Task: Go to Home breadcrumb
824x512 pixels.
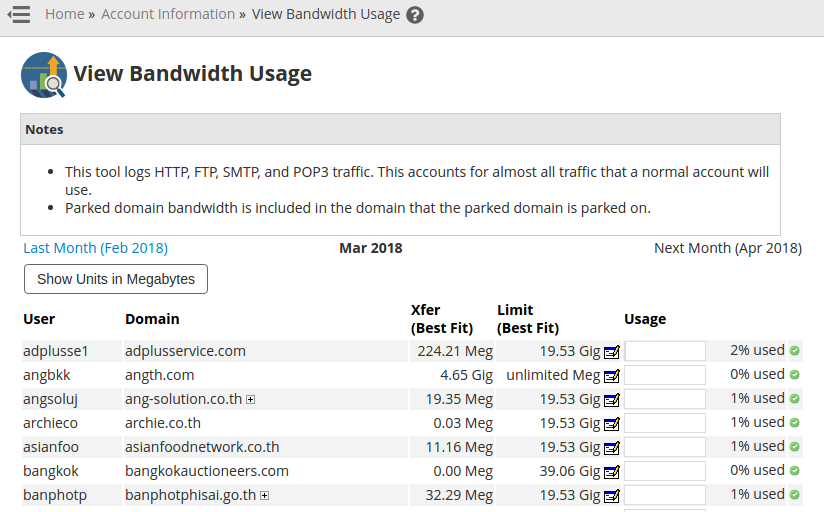Action: tap(64, 14)
